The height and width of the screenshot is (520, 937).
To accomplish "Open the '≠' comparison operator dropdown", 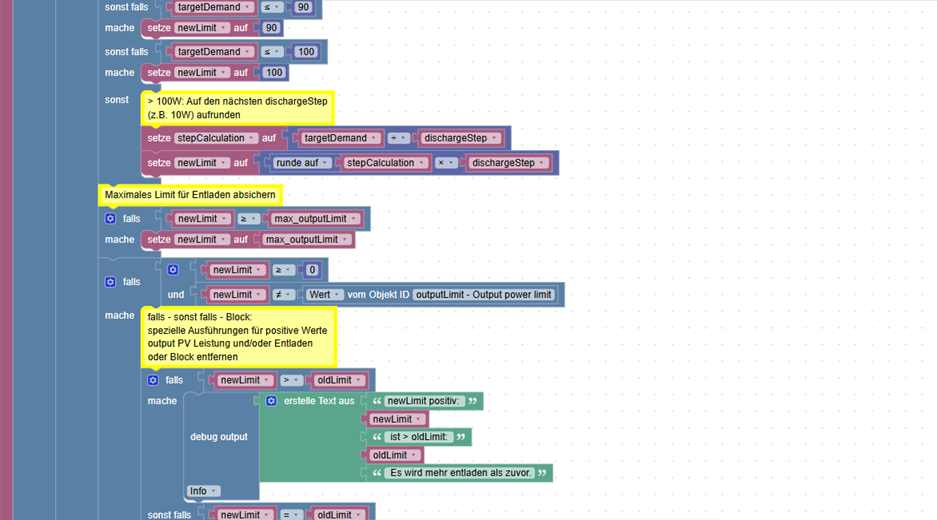I will tap(283, 295).
